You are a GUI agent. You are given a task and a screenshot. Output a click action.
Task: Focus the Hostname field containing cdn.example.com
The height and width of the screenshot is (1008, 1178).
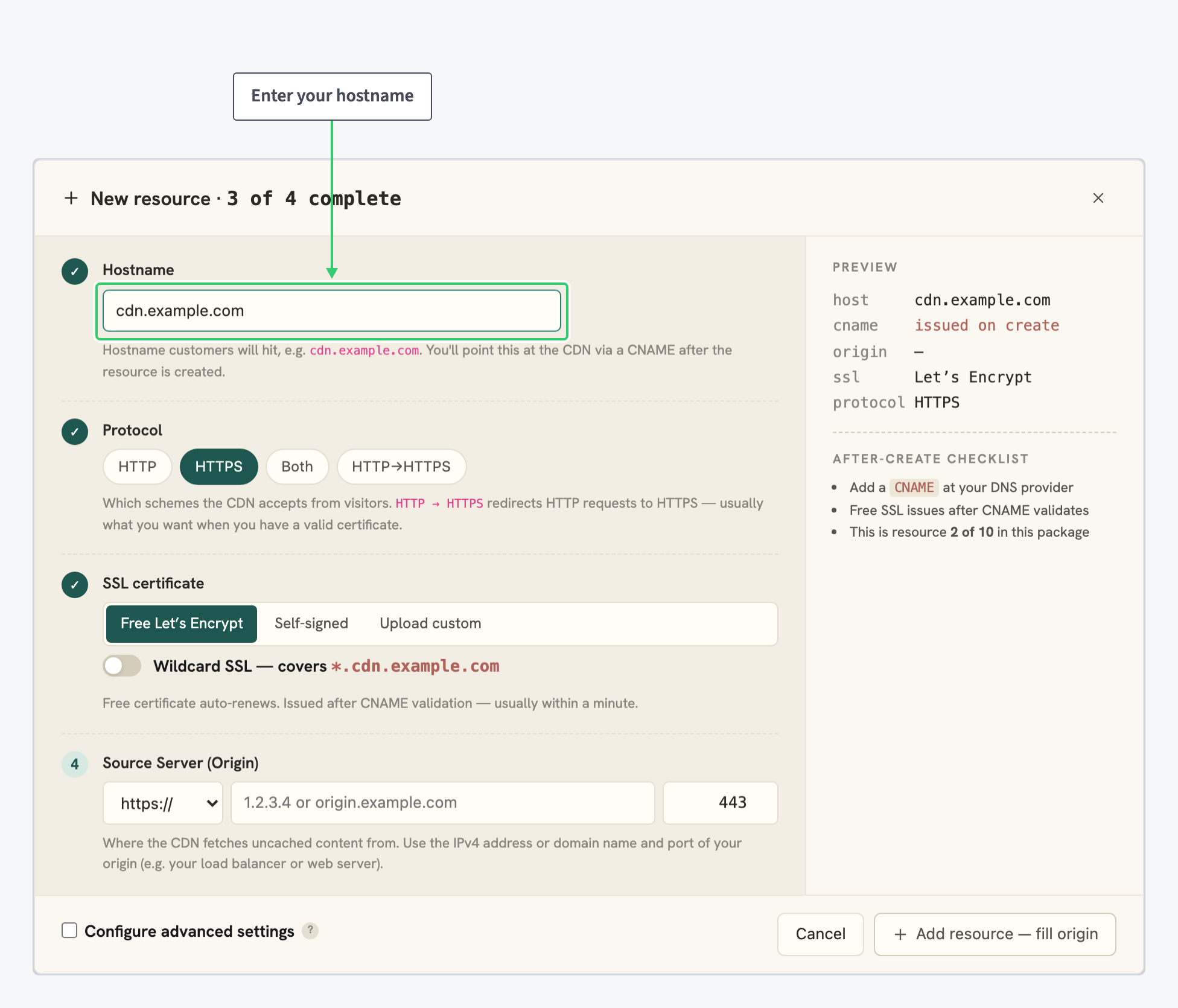coord(332,311)
